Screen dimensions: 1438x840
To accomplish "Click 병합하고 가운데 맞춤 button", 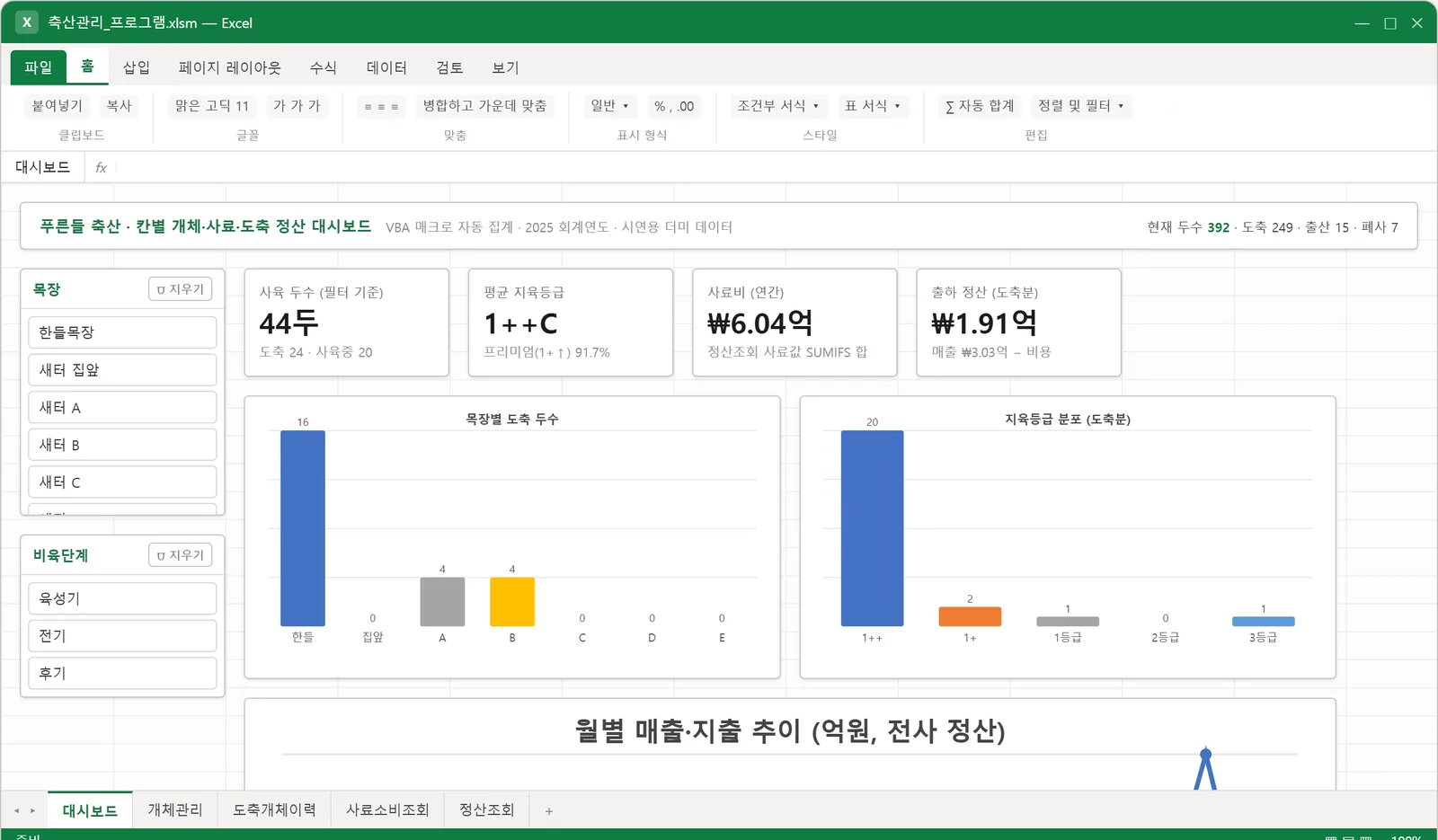I will pos(484,106).
